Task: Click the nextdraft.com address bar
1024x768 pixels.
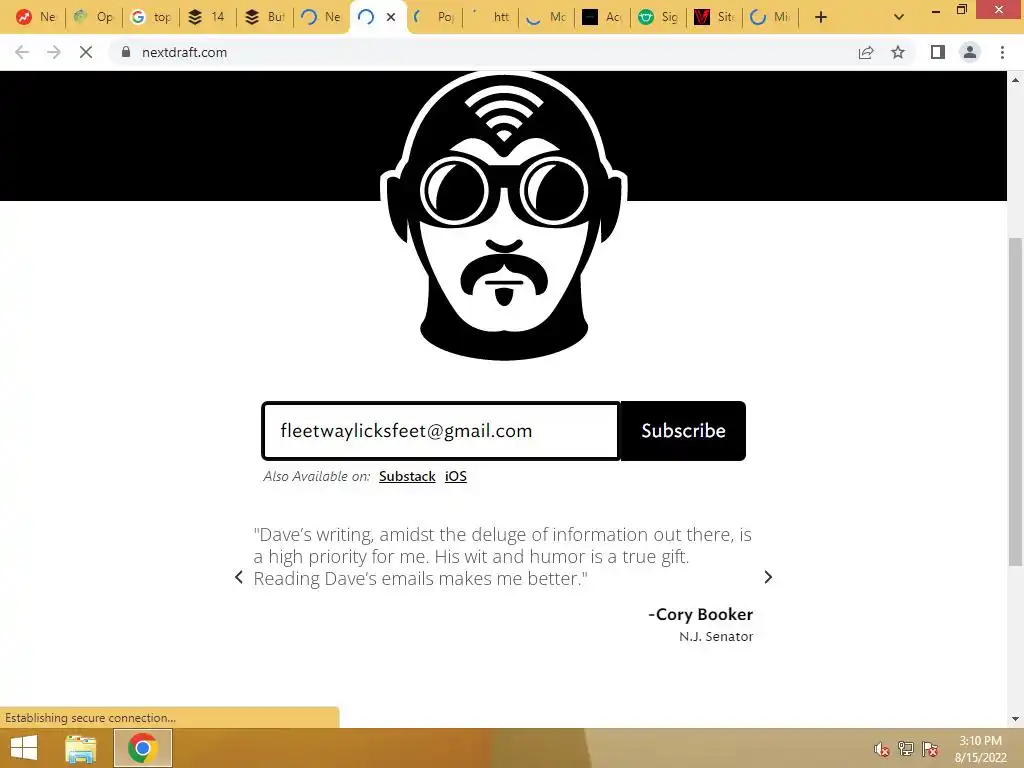Action: [x=483, y=52]
